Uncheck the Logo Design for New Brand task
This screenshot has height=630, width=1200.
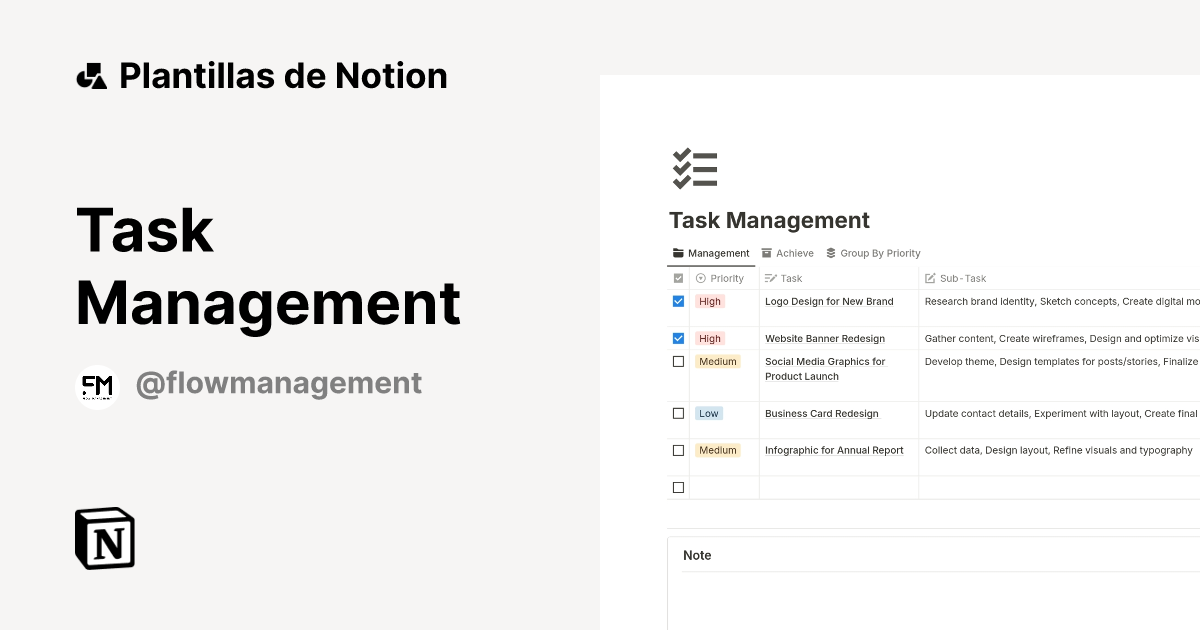[x=679, y=301]
